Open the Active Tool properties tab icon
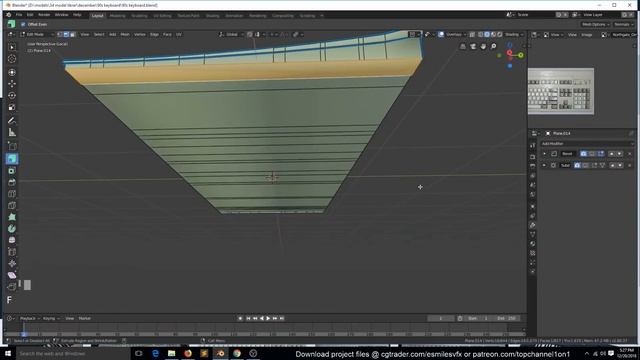Viewport: 640px width, 360px height. pyautogui.click(x=533, y=145)
